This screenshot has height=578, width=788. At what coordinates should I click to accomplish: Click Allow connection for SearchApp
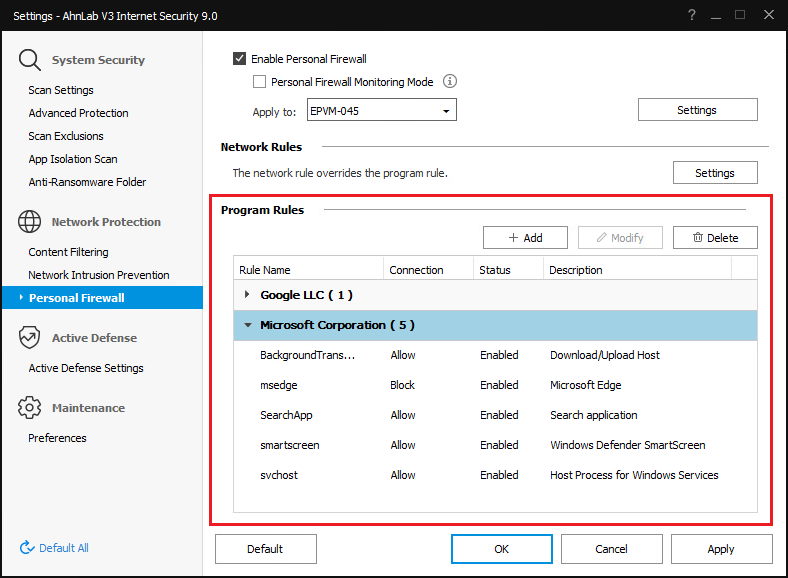tap(403, 415)
